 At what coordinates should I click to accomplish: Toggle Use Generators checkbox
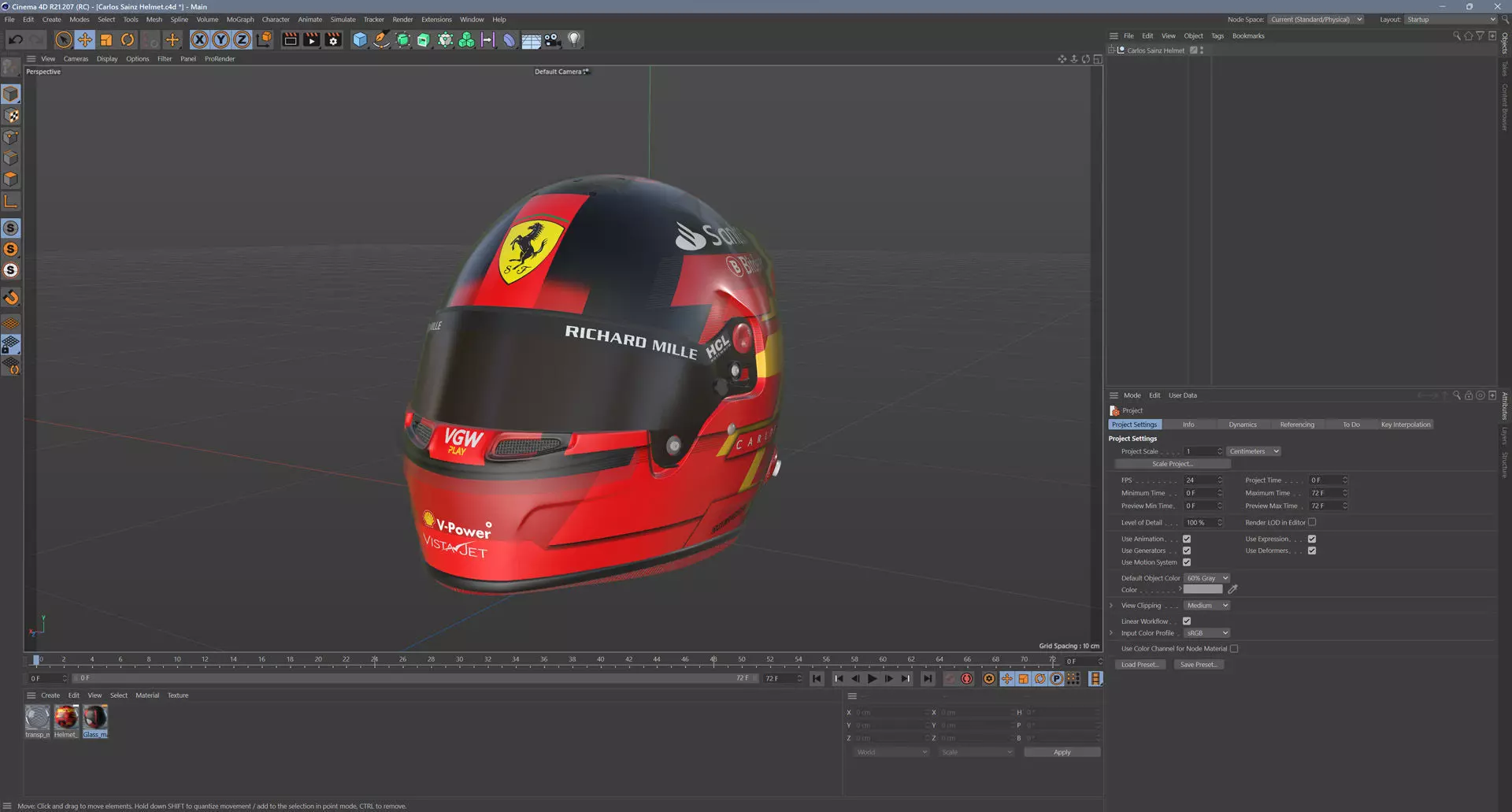click(x=1187, y=551)
